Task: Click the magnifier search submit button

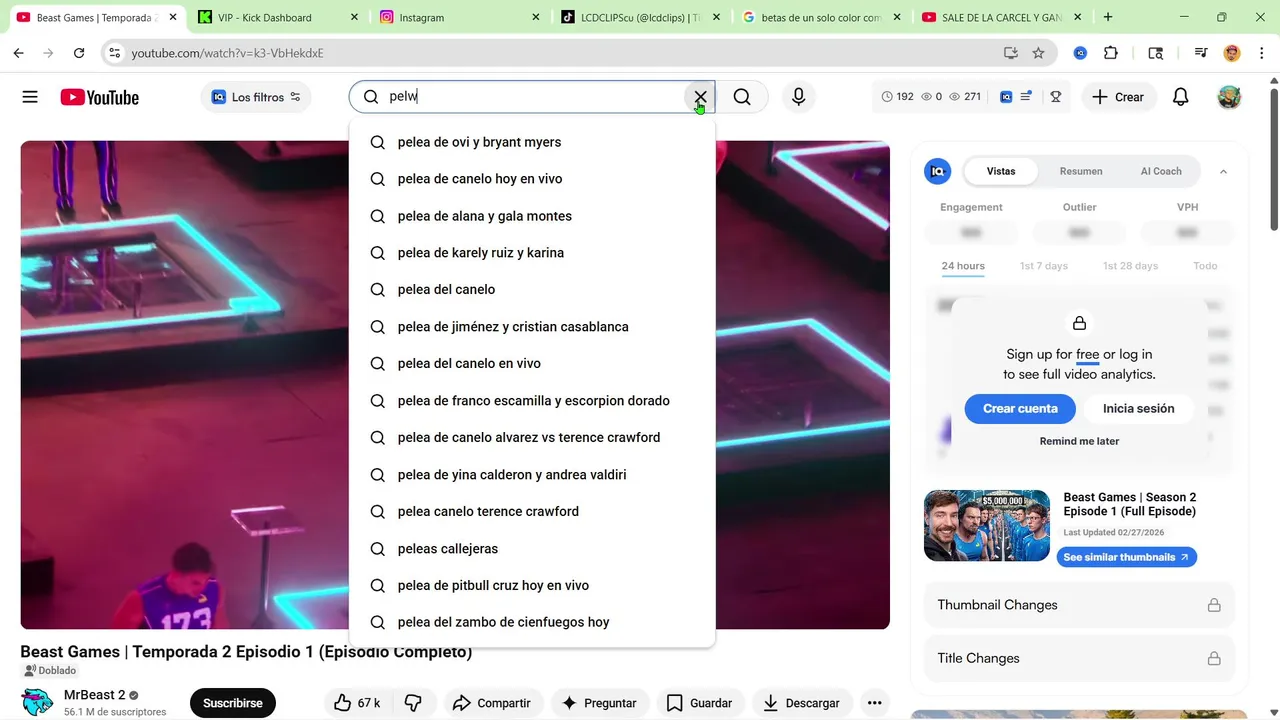Action: coord(742,97)
